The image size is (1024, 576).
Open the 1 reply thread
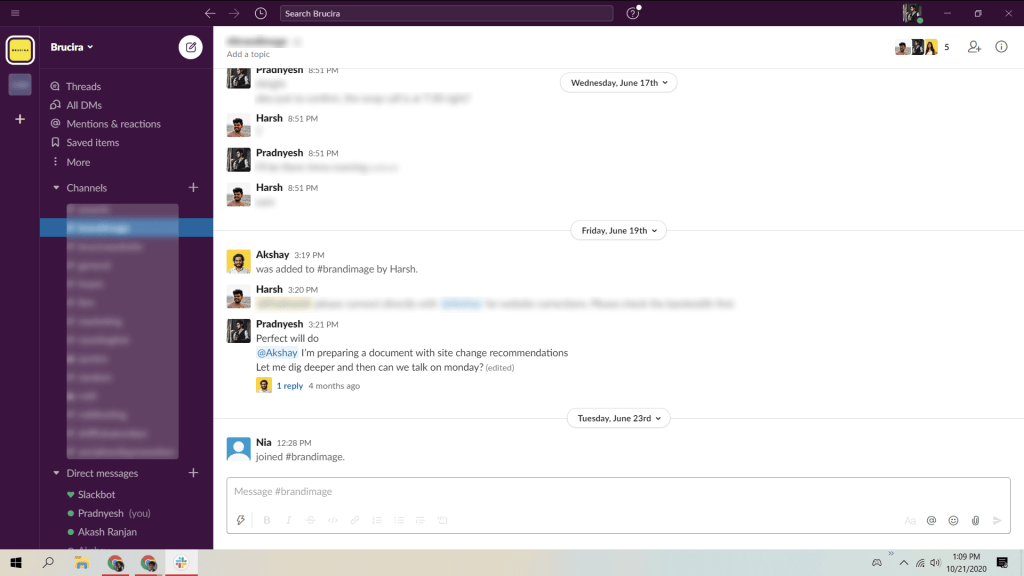coord(289,386)
